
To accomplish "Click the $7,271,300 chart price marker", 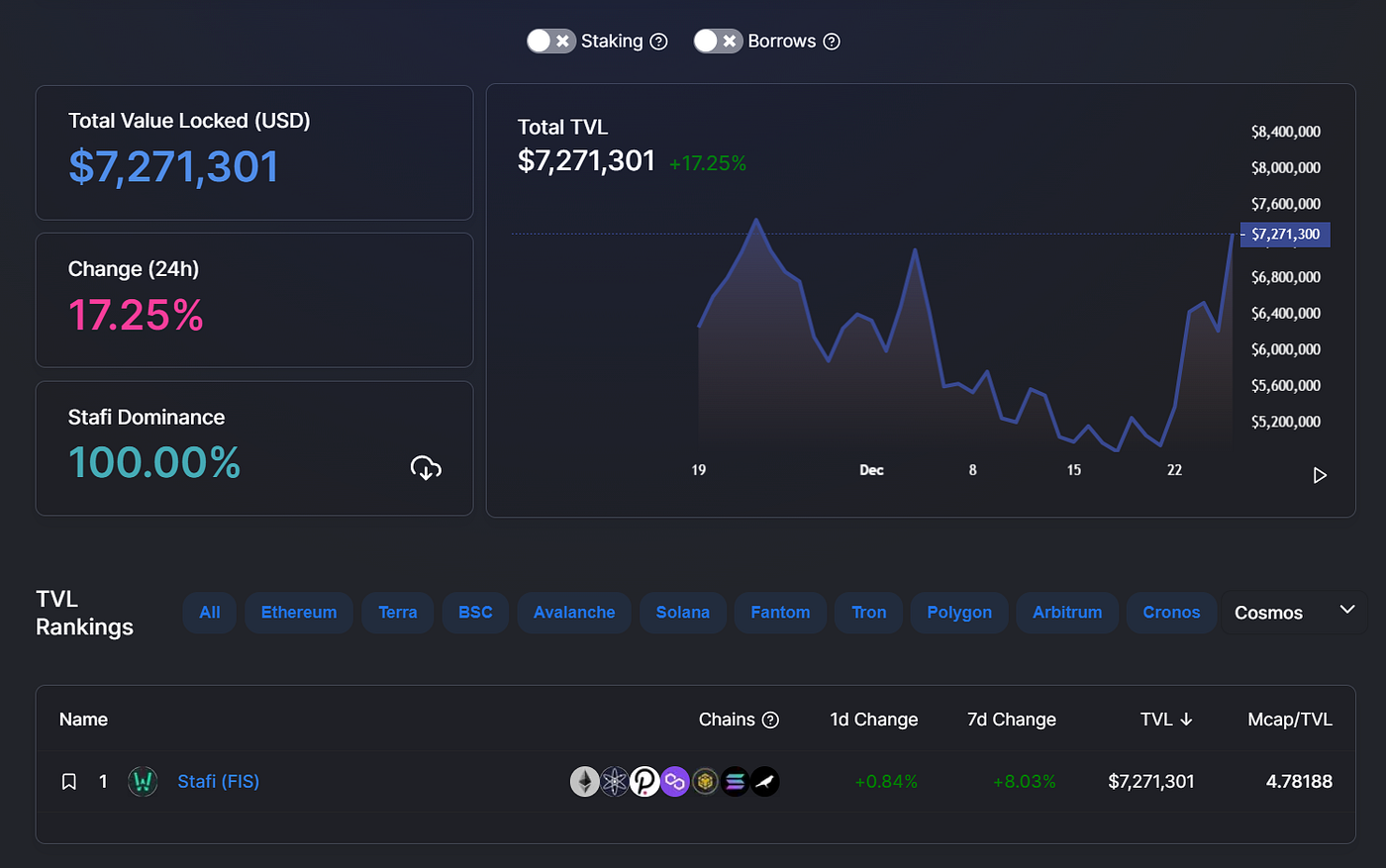I will point(1285,235).
